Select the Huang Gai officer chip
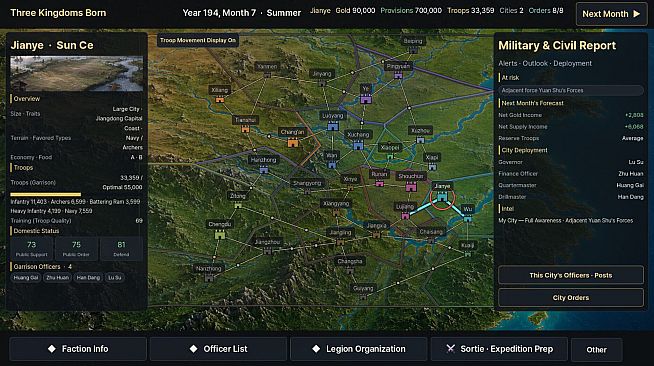Viewport: 654px width, 366px height. [x=26, y=278]
